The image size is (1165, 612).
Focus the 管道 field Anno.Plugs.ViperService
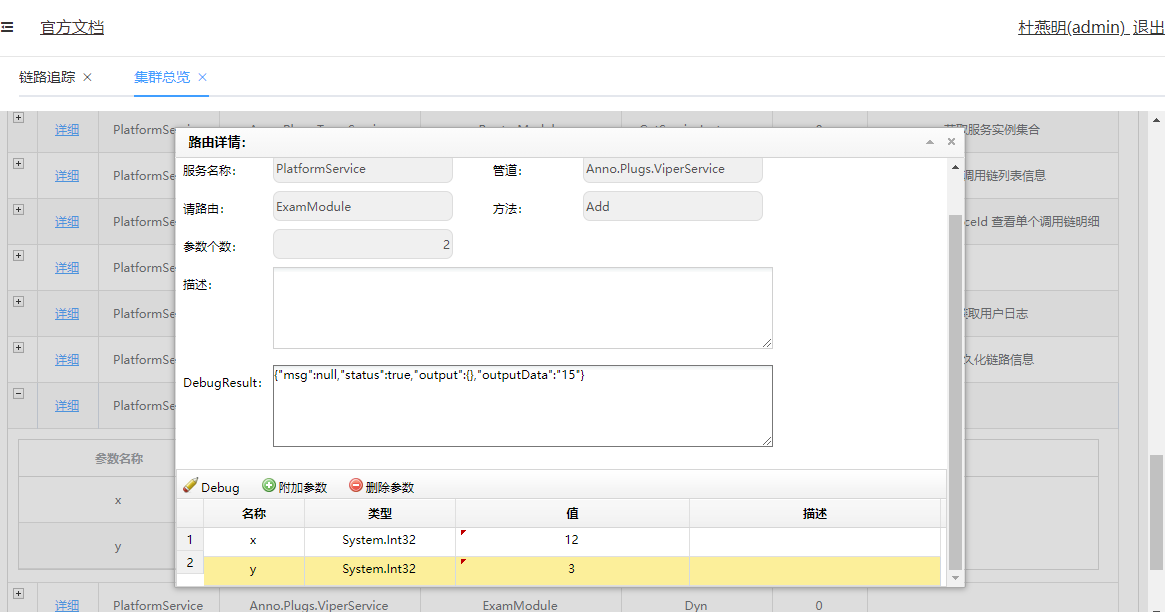point(672,169)
